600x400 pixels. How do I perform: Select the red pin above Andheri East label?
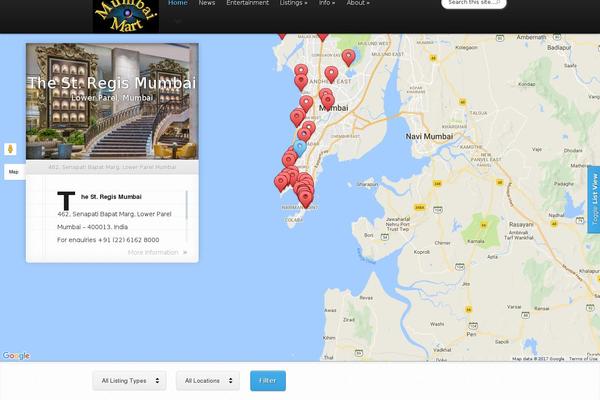click(331, 74)
